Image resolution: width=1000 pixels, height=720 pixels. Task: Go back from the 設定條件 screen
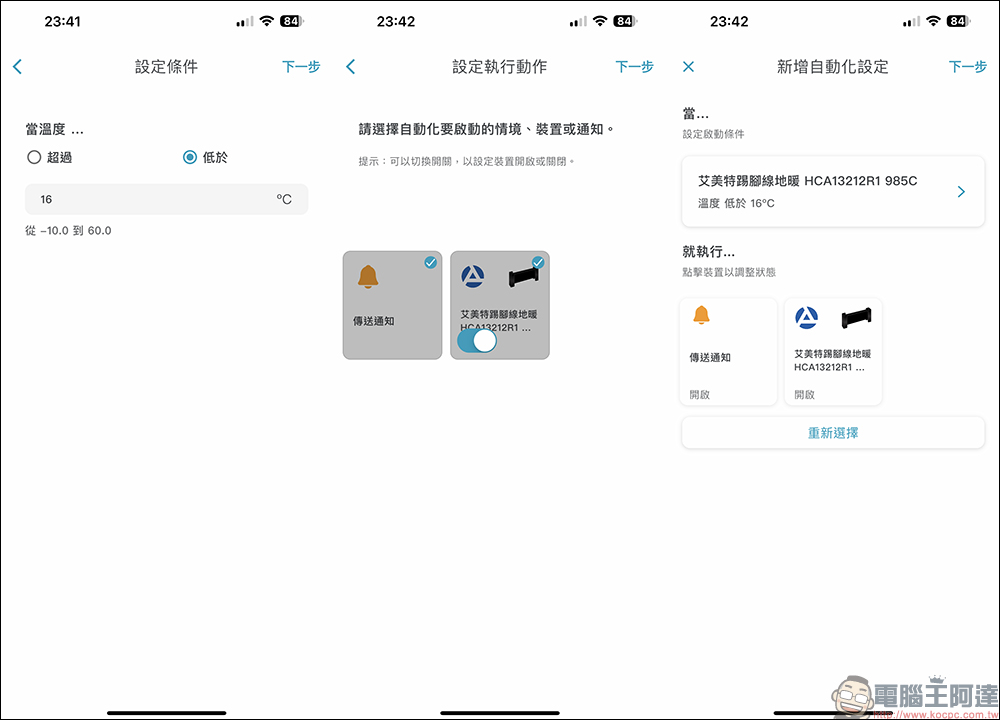pos(18,66)
